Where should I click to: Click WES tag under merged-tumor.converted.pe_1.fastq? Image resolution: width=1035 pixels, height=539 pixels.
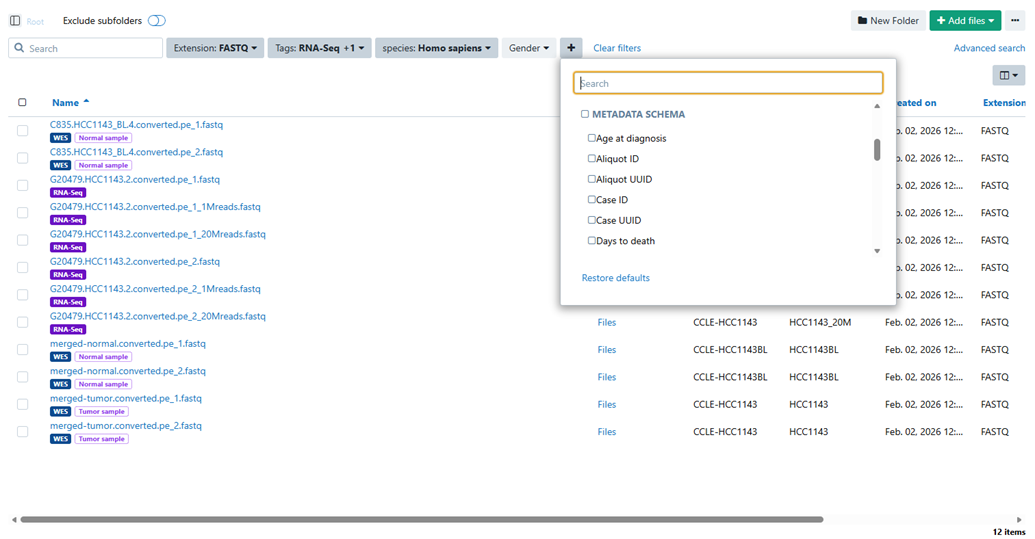60,412
